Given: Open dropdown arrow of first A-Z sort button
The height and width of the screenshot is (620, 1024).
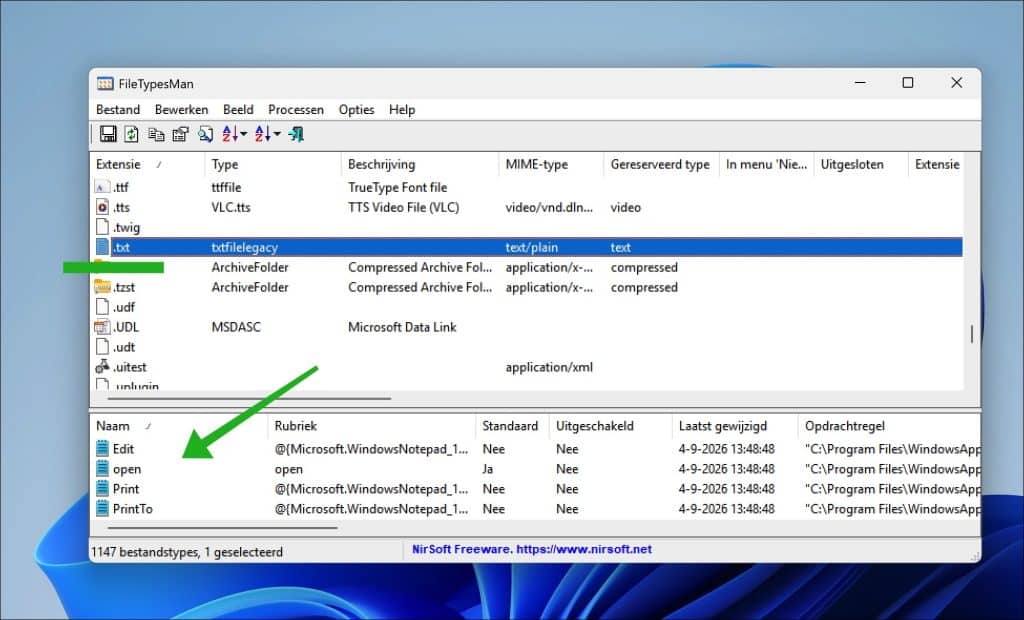Looking at the screenshot, I should 244,134.
